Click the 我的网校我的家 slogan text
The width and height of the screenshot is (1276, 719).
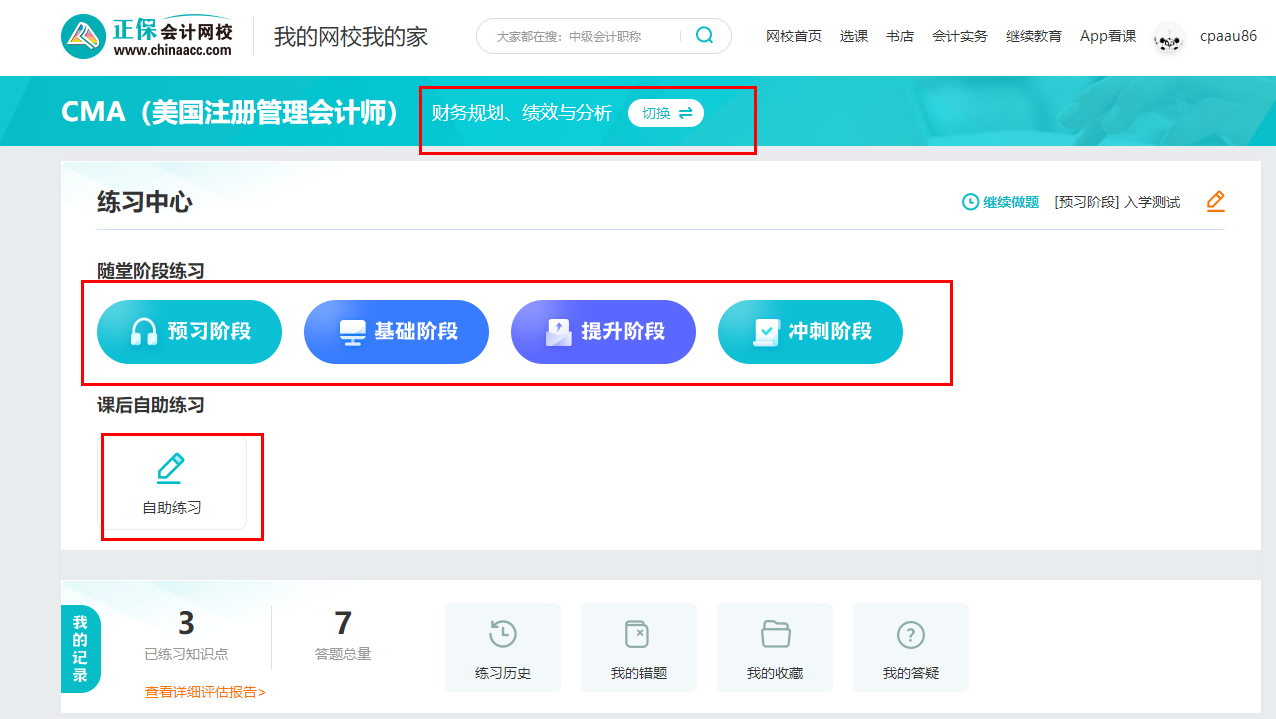pyautogui.click(x=351, y=37)
